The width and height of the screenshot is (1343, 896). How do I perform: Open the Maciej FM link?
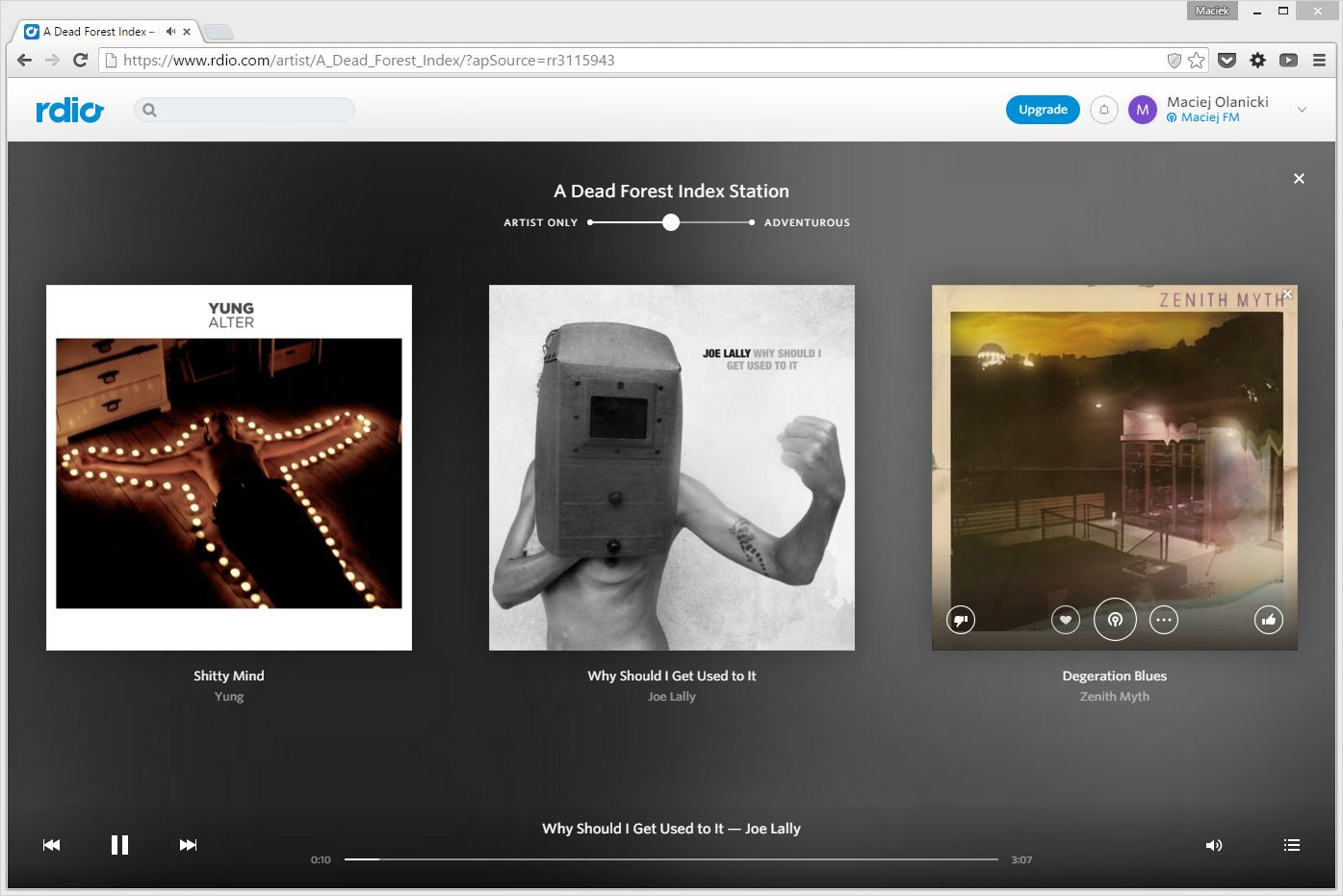1203,117
